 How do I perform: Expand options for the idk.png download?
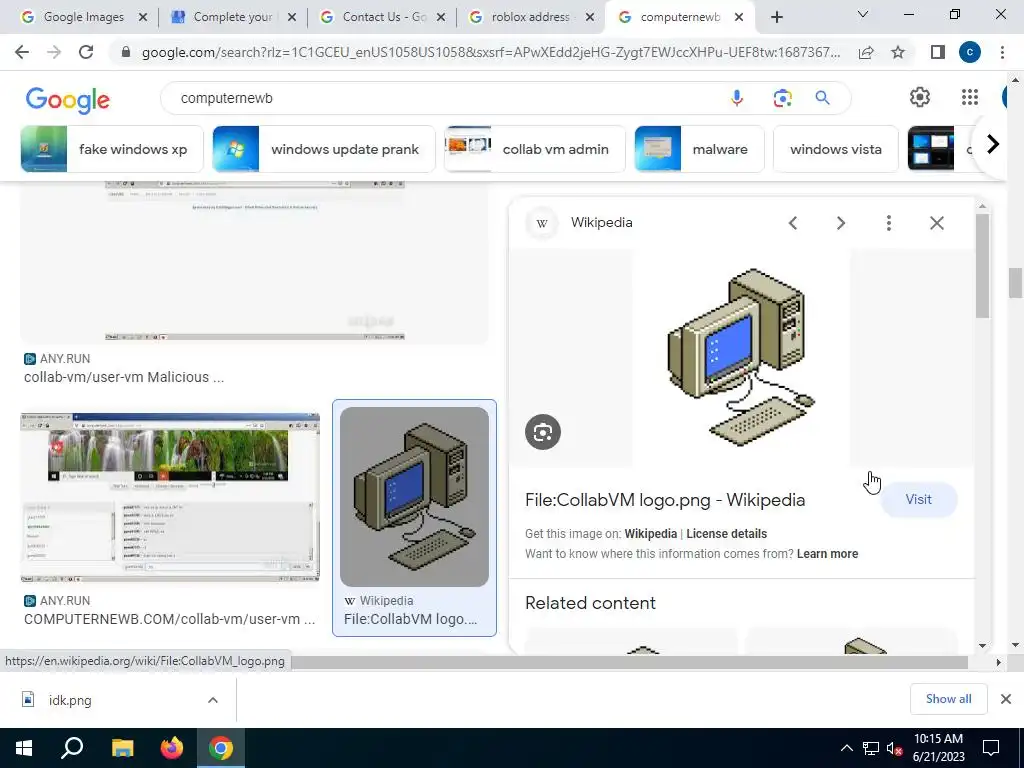click(x=213, y=700)
